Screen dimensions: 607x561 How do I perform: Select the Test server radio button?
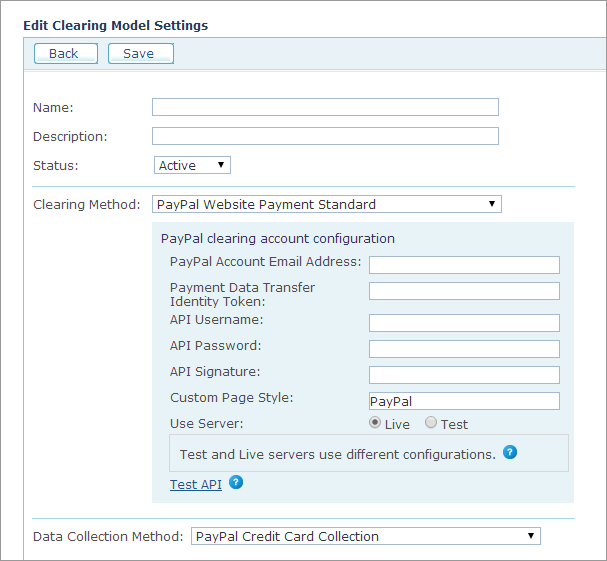pyautogui.click(x=431, y=422)
